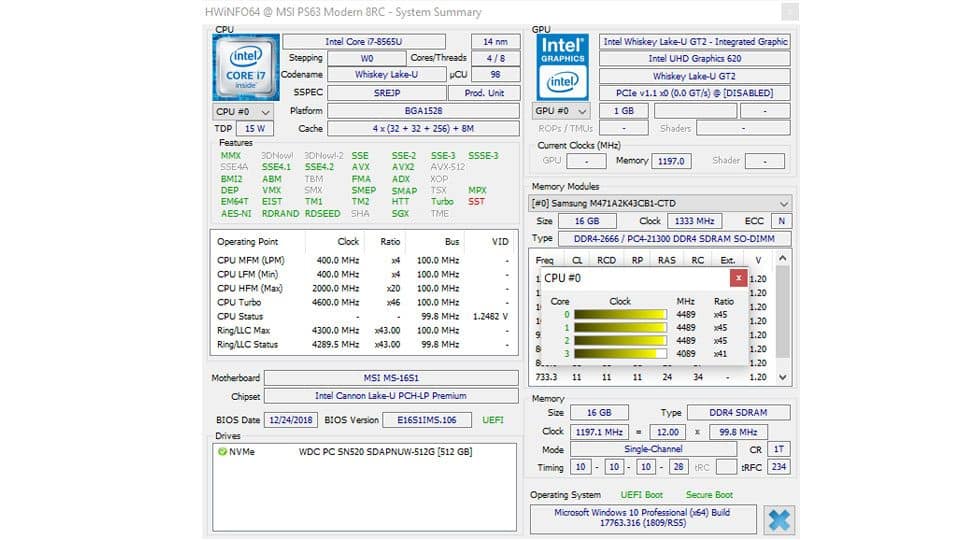Screen dimensions: 960x540
Task: Click the BIOS date 12/24/2018 field
Action: 291,420
